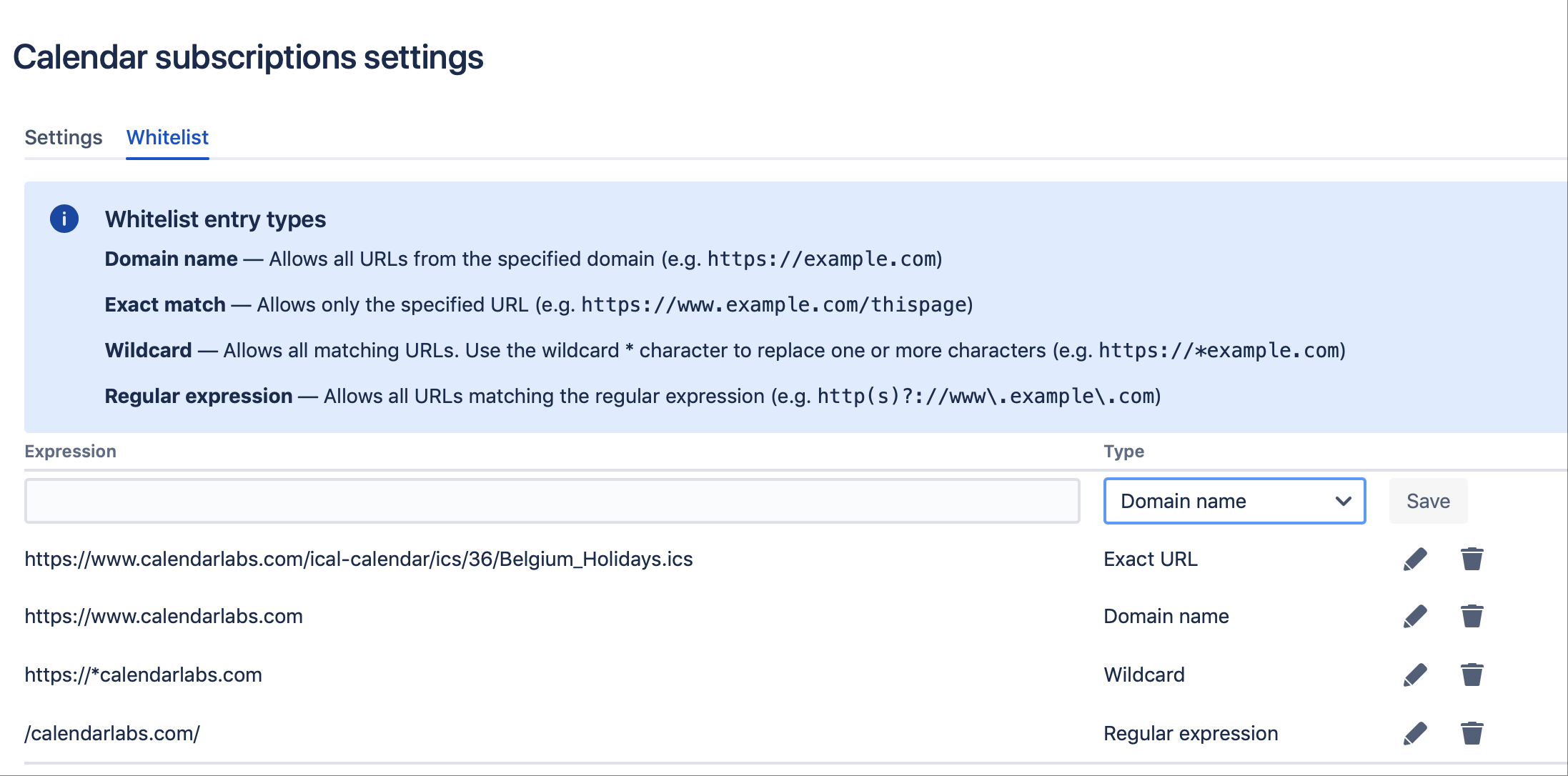Delete the Domain name whitelist entry
The width and height of the screenshot is (1568, 776).
pyautogui.click(x=1472, y=617)
